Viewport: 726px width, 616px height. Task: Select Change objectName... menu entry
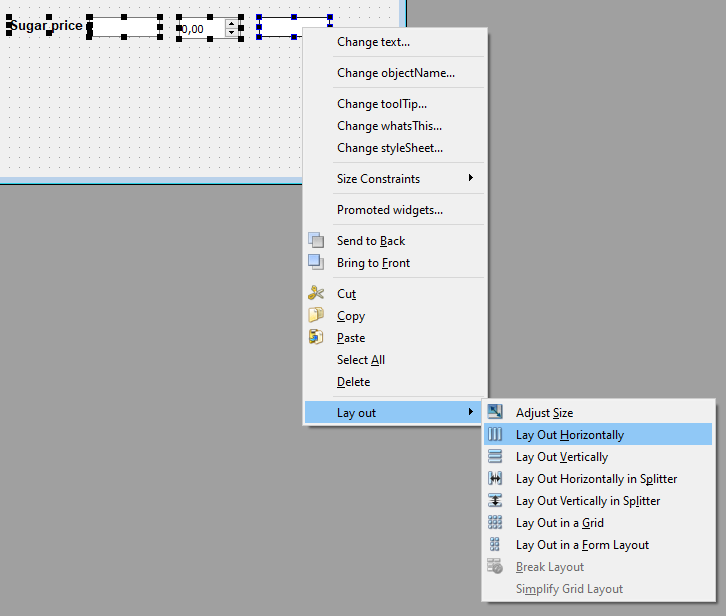click(395, 73)
